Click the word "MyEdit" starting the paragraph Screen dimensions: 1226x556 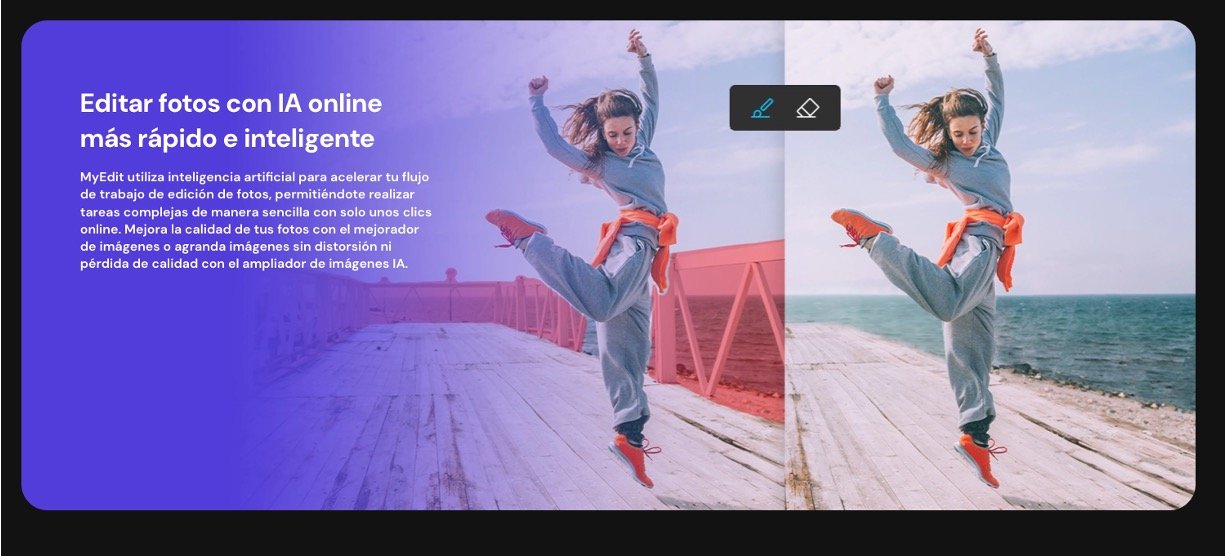click(102, 177)
